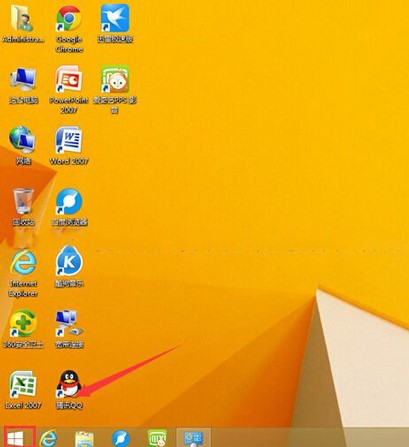Screen dimensions: 409x447
Task: Click the "Google Chrome" label text
Action: pos(69,44)
